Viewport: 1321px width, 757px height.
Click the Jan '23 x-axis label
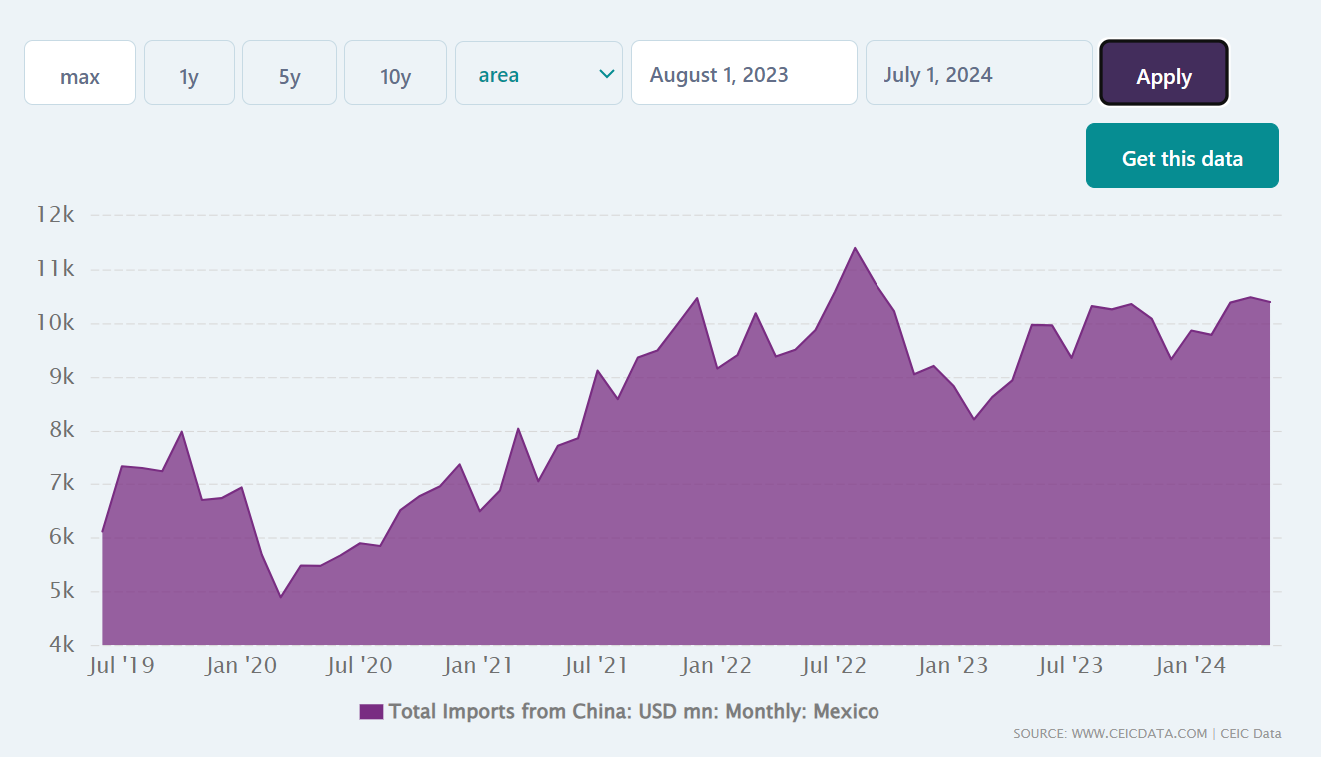click(952, 665)
